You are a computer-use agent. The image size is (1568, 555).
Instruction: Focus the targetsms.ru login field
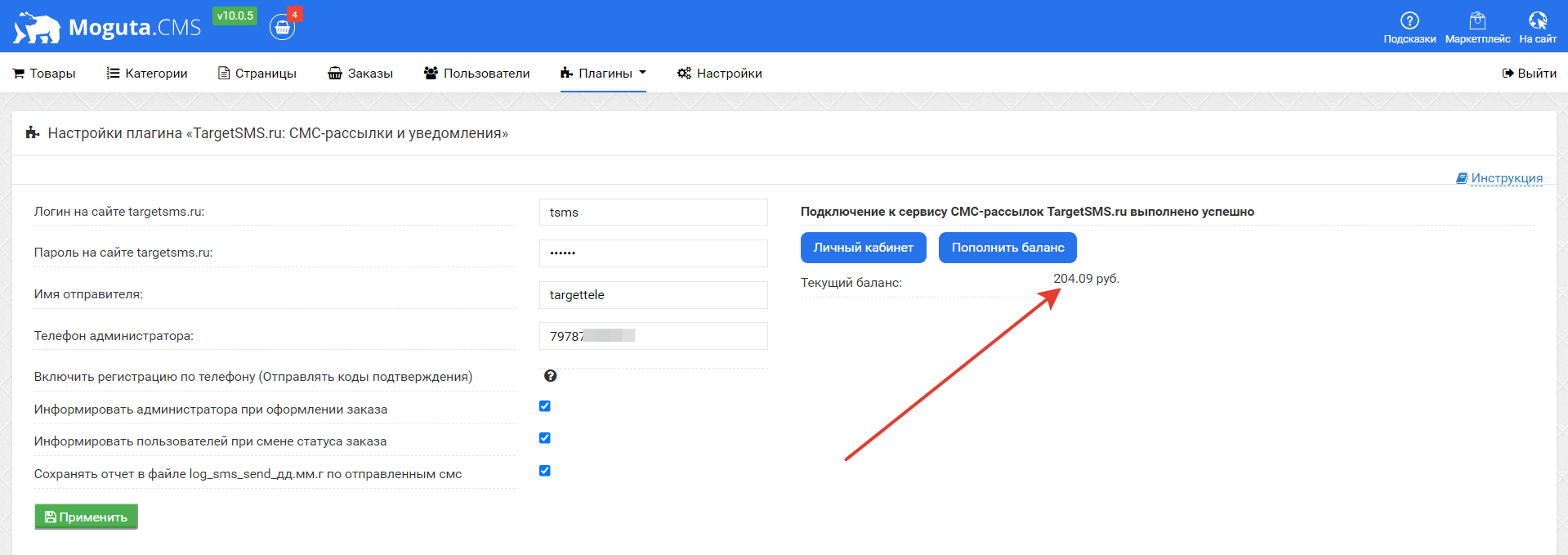654,213
